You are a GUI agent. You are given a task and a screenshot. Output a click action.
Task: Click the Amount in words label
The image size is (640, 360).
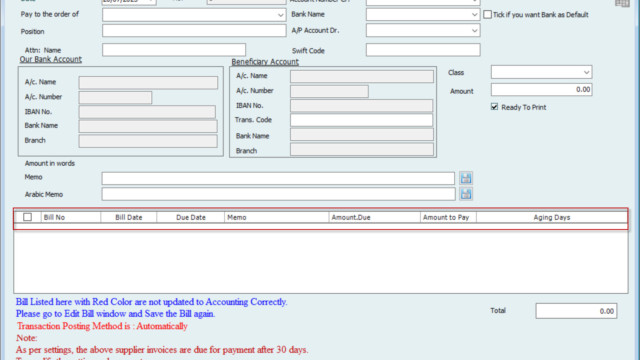click(50, 163)
